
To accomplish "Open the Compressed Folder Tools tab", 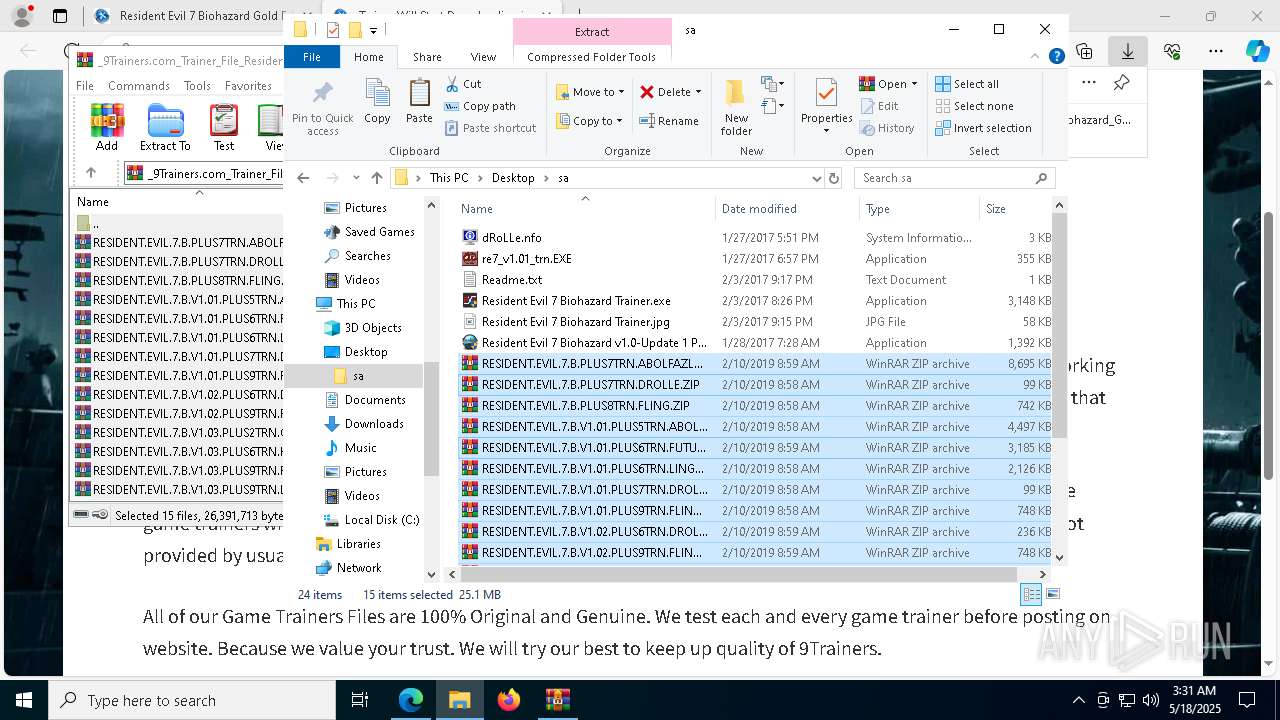I will pos(591,57).
